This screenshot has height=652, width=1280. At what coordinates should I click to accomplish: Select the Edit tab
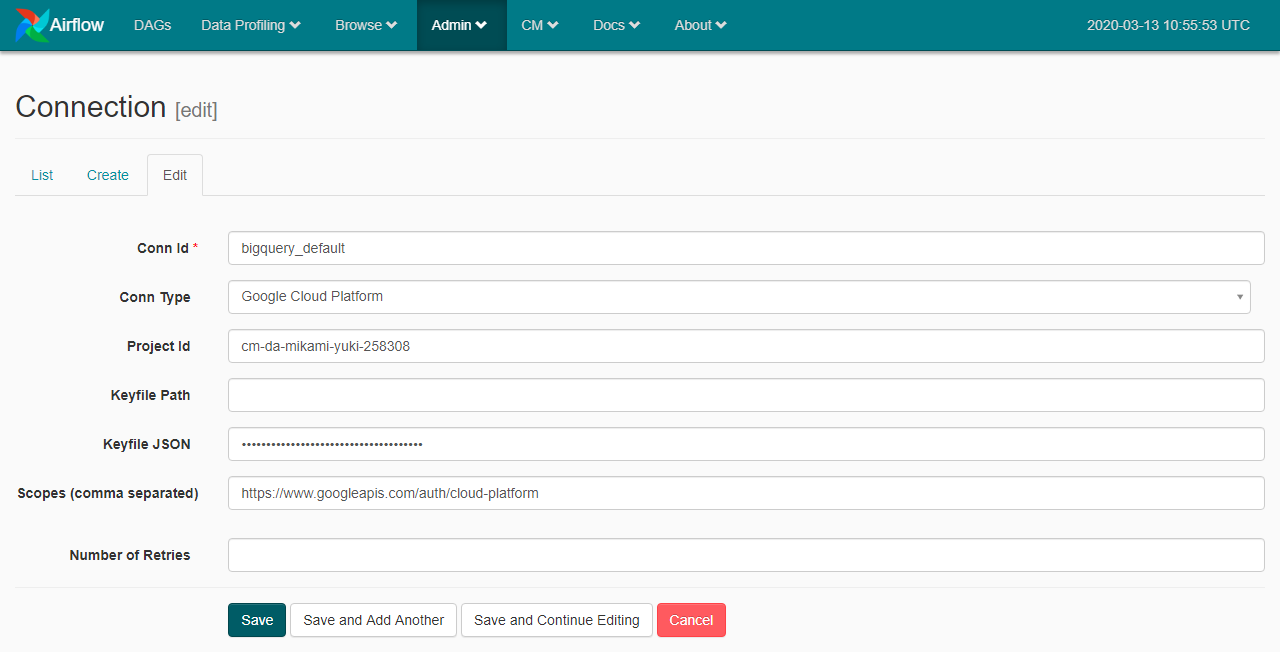pyautogui.click(x=174, y=175)
